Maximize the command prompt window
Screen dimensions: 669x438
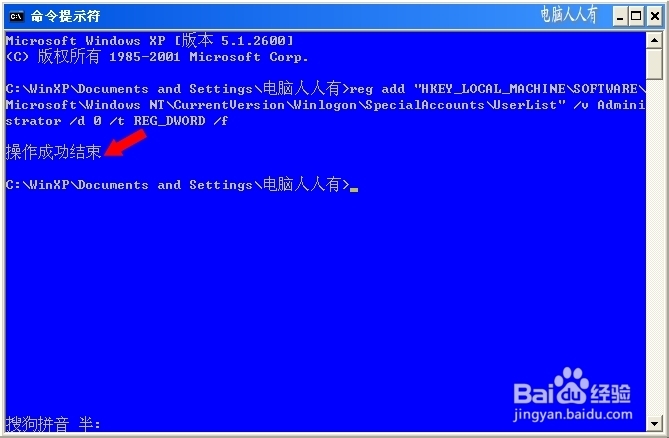coord(636,17)
